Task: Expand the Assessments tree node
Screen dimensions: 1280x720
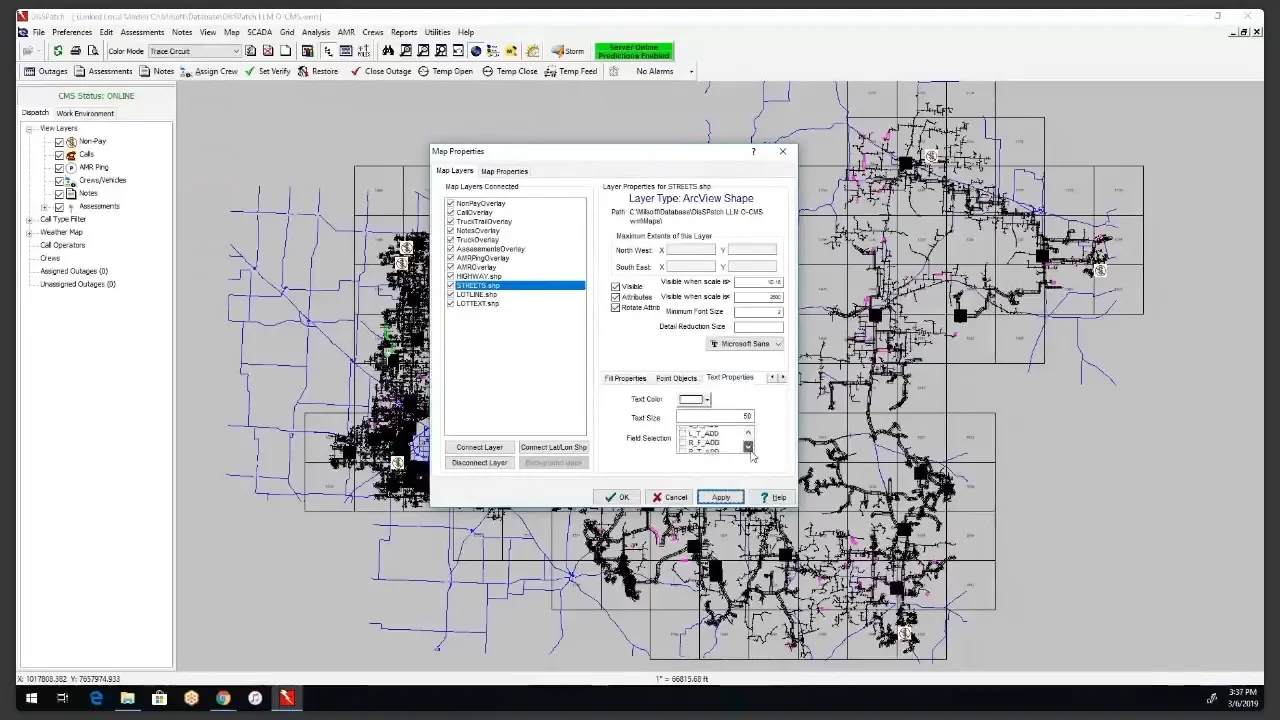Action: tap(44, 207)
